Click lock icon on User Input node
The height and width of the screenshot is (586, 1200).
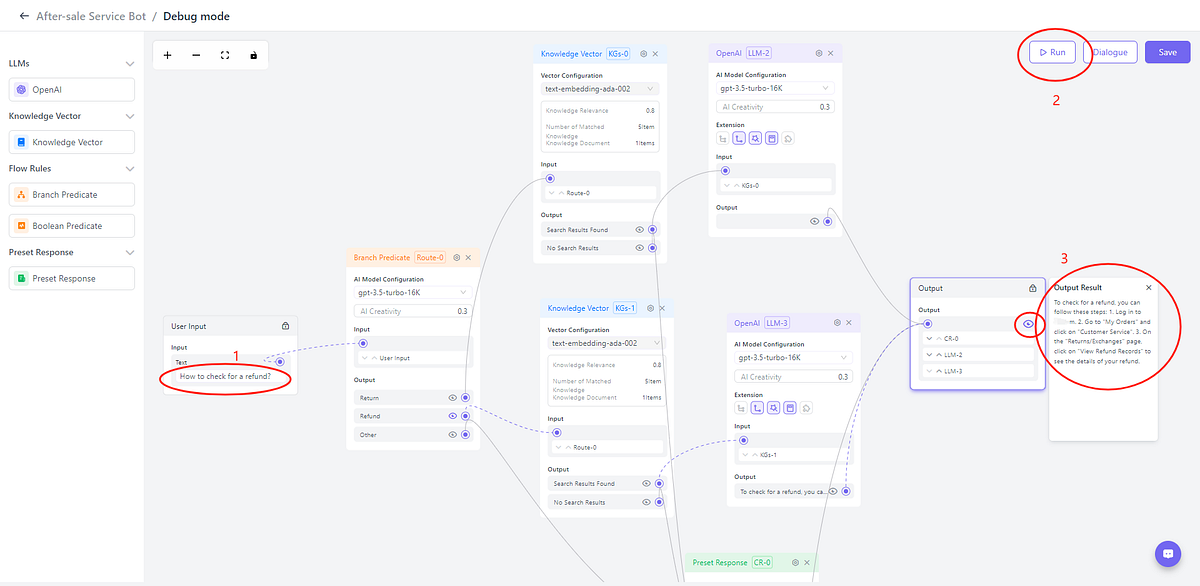click(x=286, y=326)
